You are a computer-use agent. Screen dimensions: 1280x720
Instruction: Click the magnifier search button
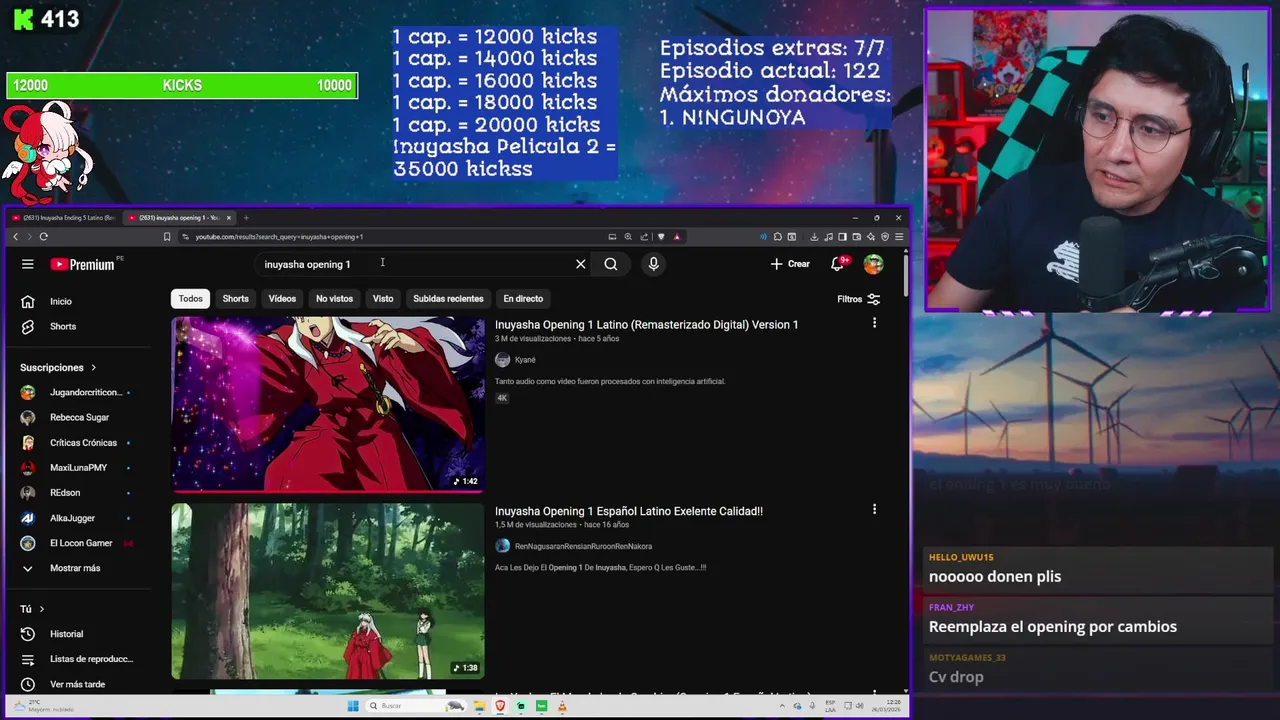pyautogui.click(x=611, y=264)
